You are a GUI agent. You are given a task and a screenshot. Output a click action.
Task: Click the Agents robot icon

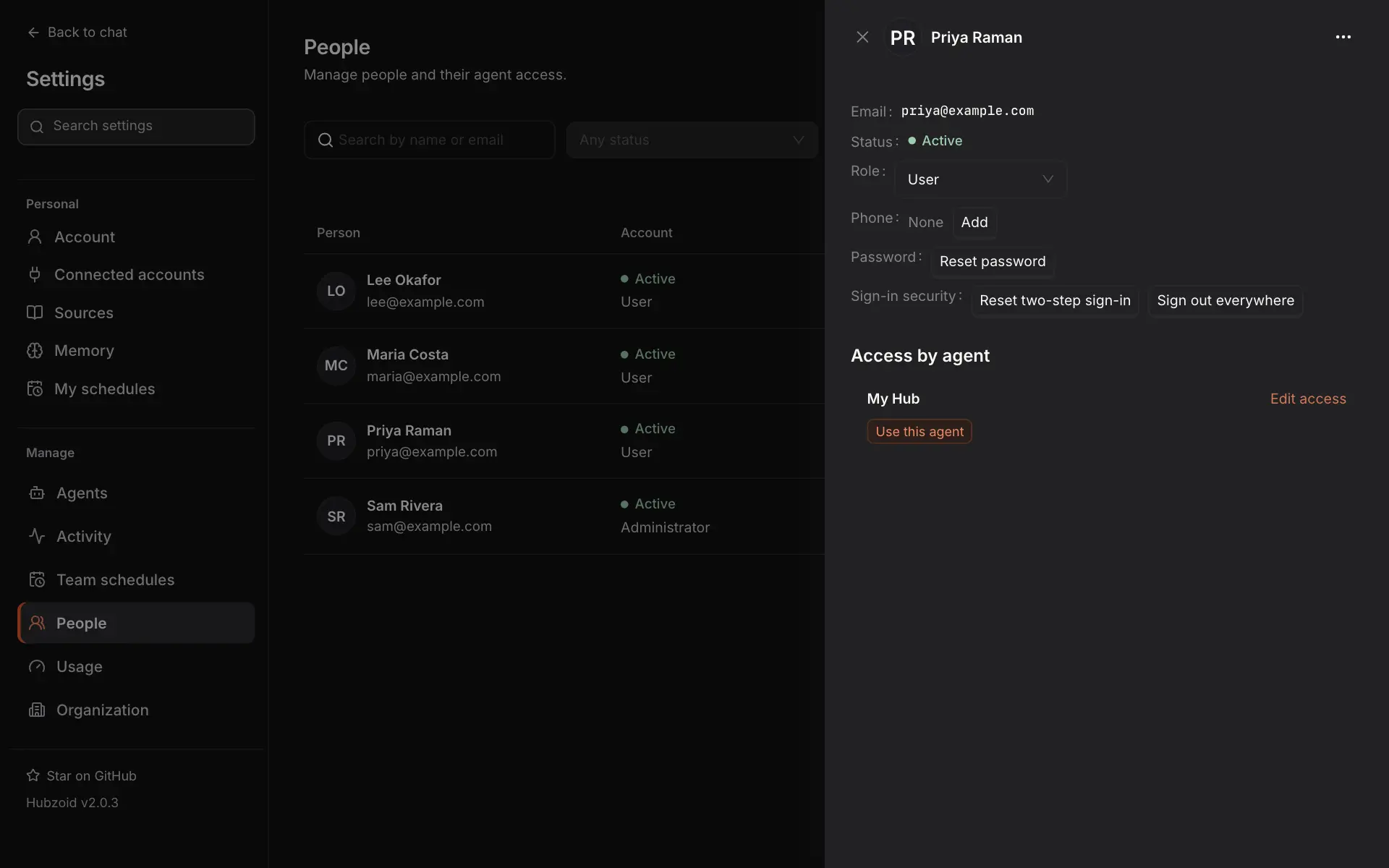pyautogui.click(x=37, y=493)
